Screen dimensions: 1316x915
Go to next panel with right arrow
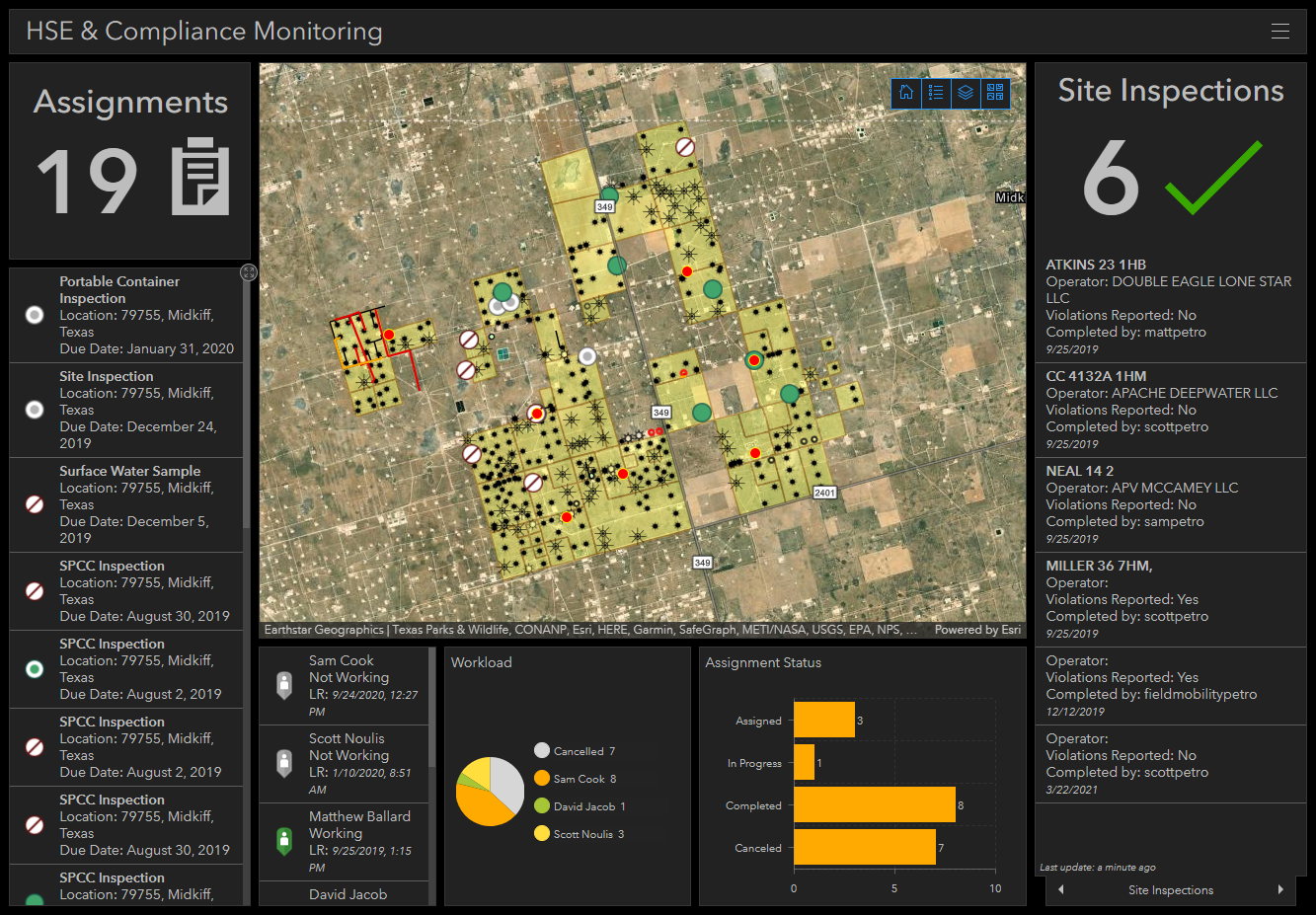1280,890
